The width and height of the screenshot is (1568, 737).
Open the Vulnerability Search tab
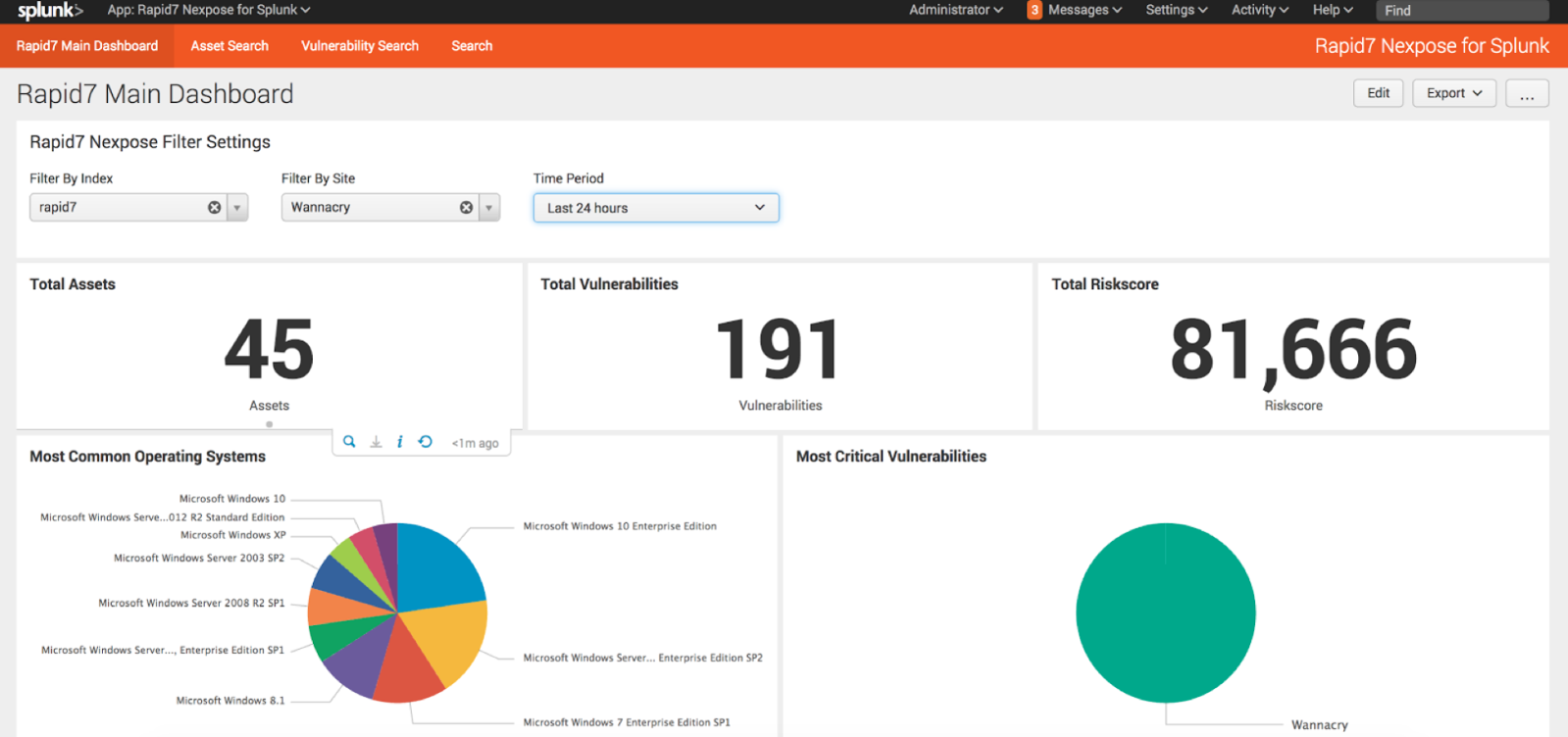[x=360, y=46]
